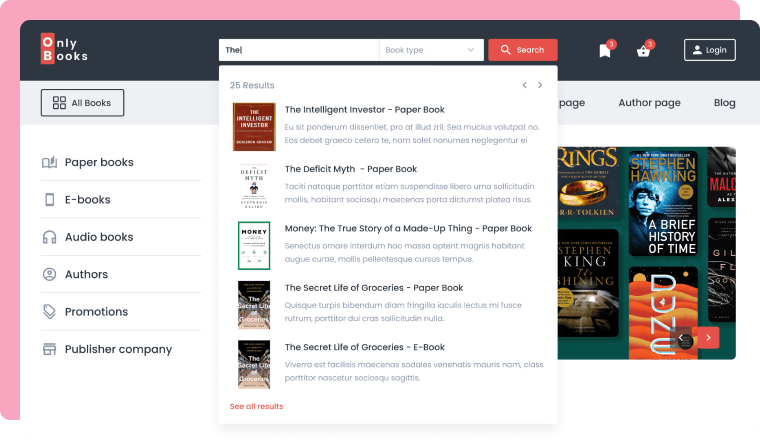Click the dark previous-slide carousel arrow
This screenshot has height=440, width=760.
point(681,338)
